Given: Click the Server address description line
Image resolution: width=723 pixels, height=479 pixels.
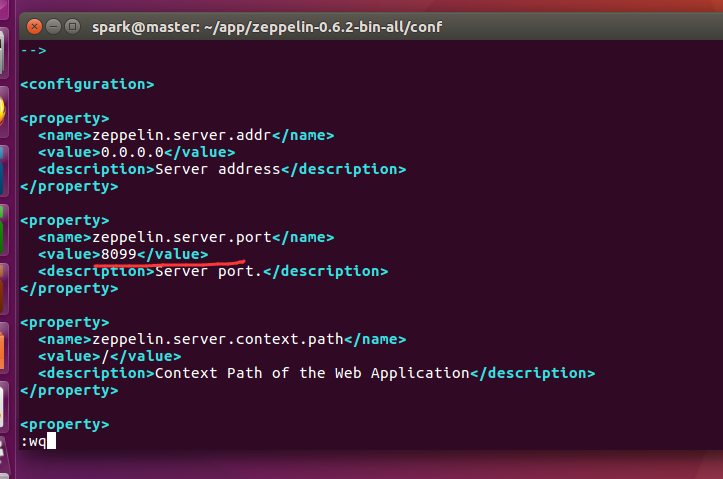Looking at the screenshot, I should pos(222,169).
